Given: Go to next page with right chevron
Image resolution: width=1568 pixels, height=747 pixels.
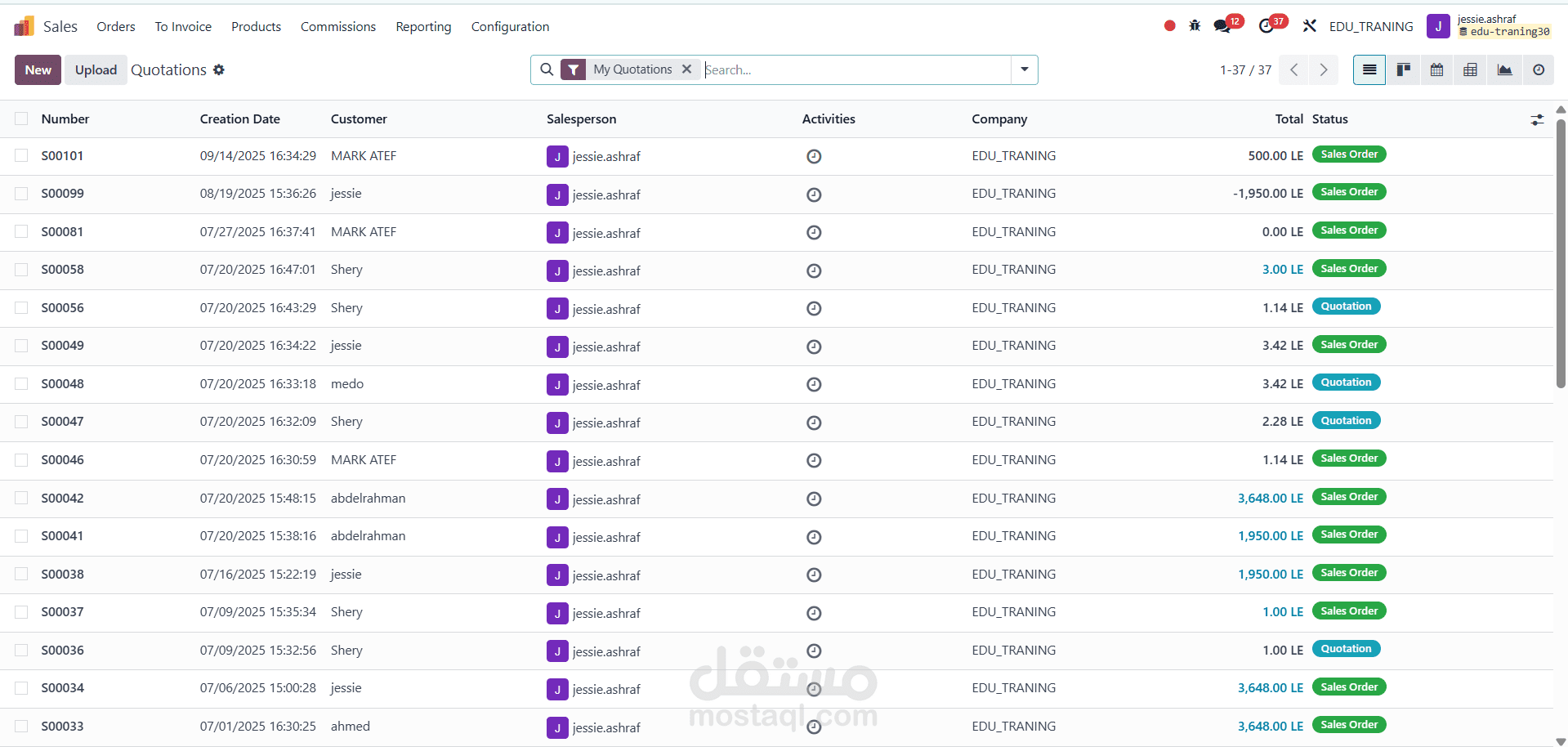Looking at the screenshot, I should coord(1324,69).
